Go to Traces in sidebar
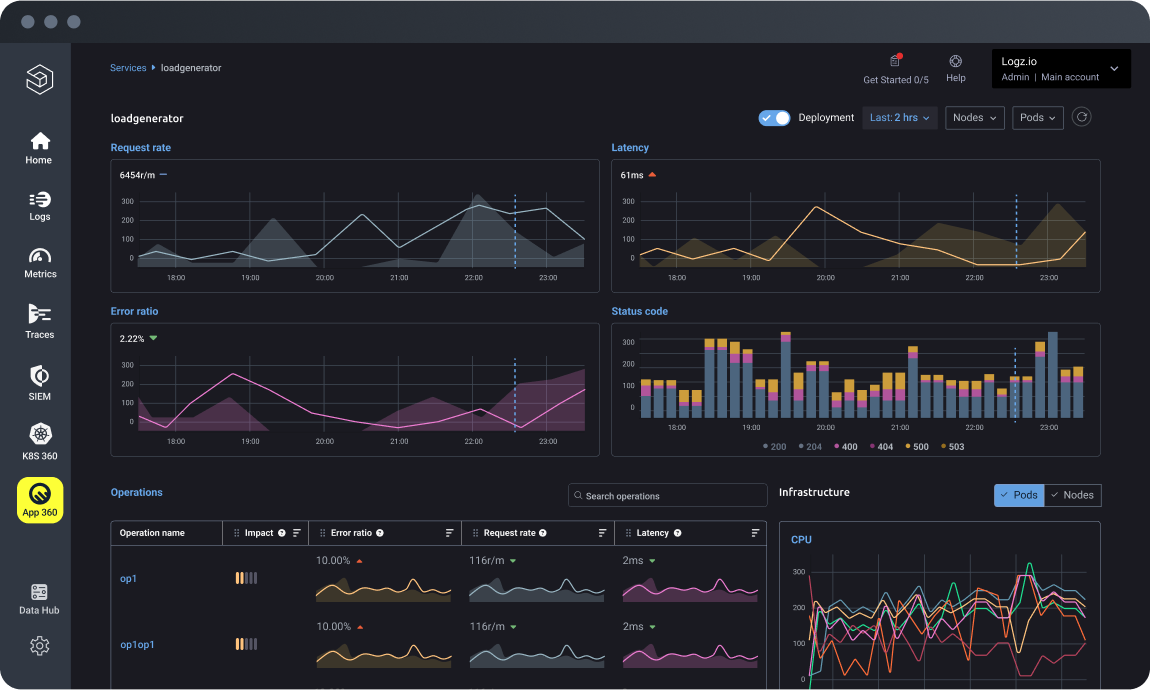The image size is (1150, 690). pyautogui.click(x=40, y=321)
